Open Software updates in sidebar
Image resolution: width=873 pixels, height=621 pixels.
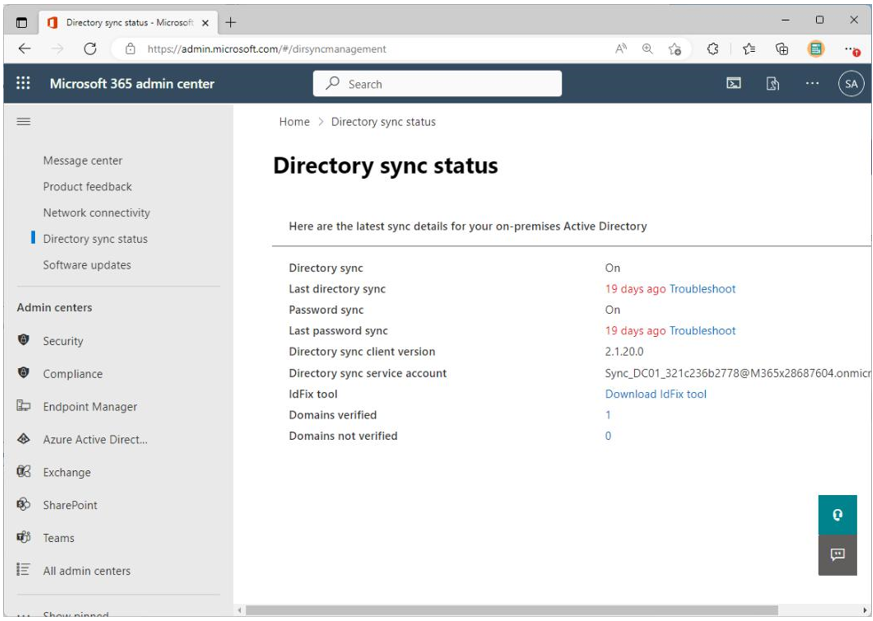87,265
